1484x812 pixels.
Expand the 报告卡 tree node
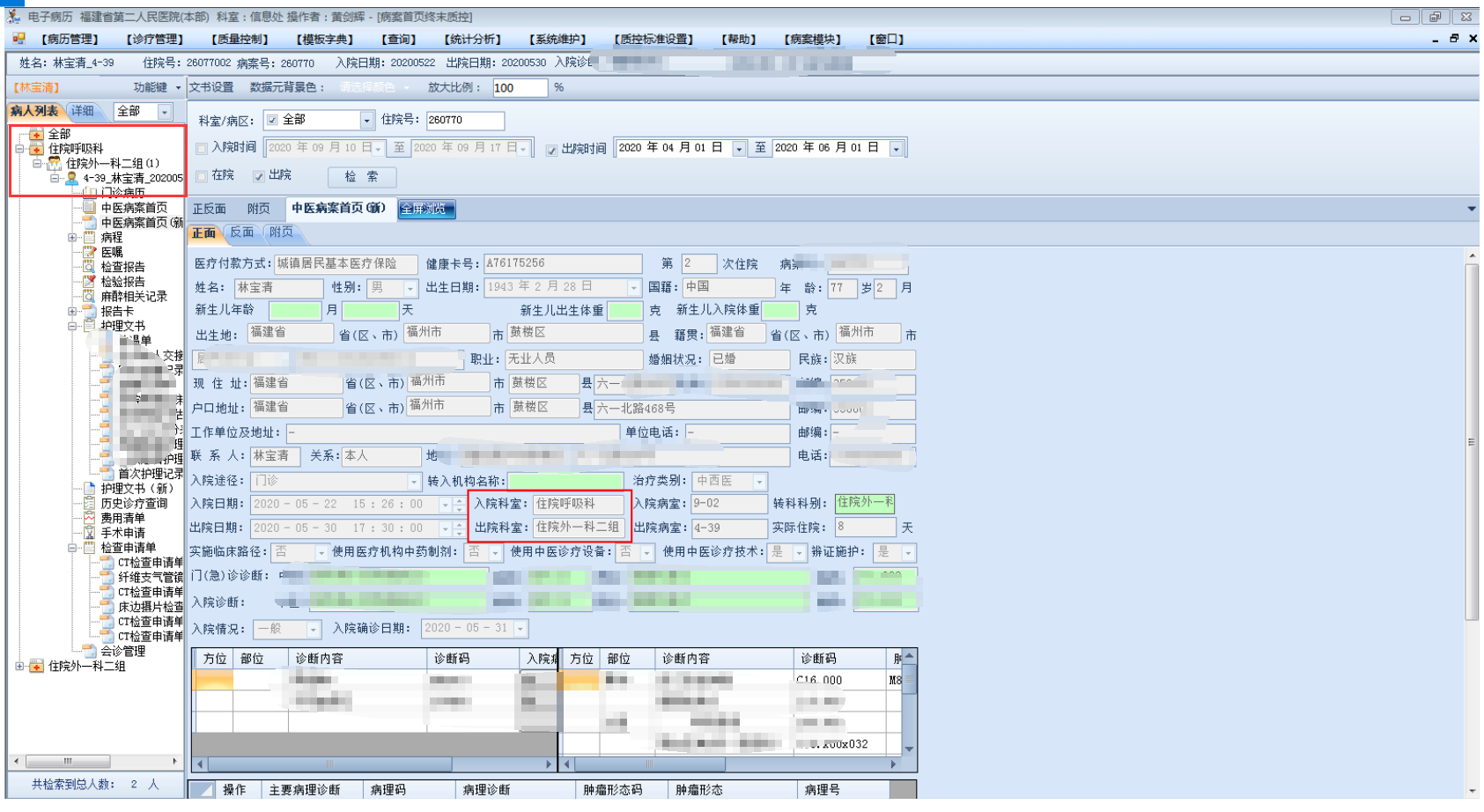tap(73, 311)
